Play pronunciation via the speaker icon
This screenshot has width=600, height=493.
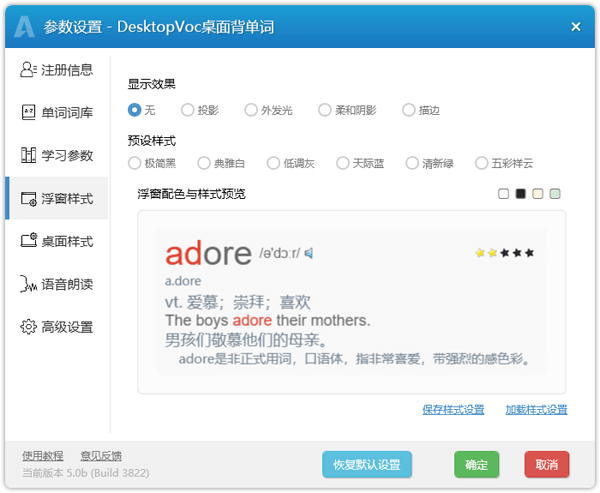[309, 253]
